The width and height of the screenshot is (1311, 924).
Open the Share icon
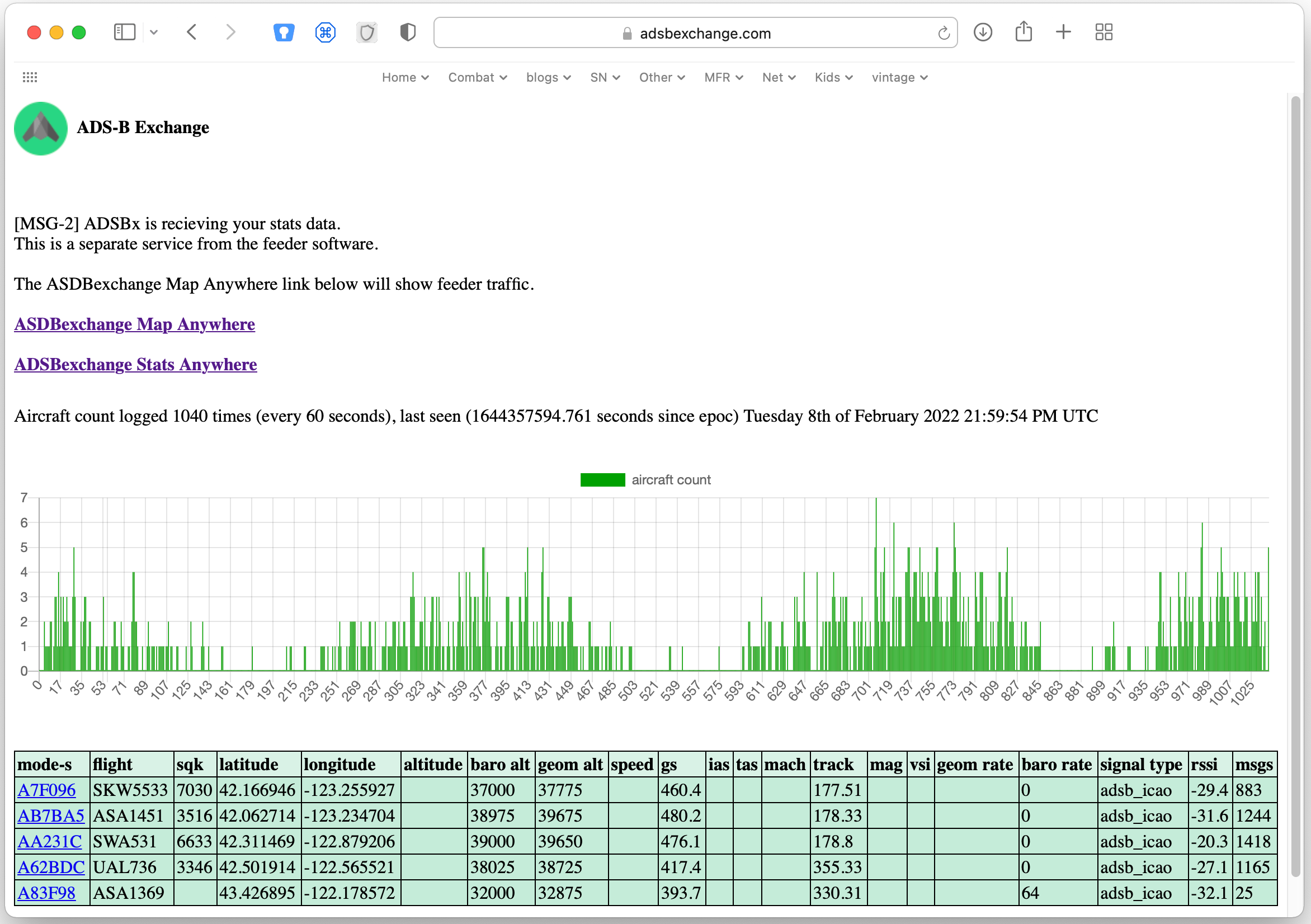point(1024,32)
